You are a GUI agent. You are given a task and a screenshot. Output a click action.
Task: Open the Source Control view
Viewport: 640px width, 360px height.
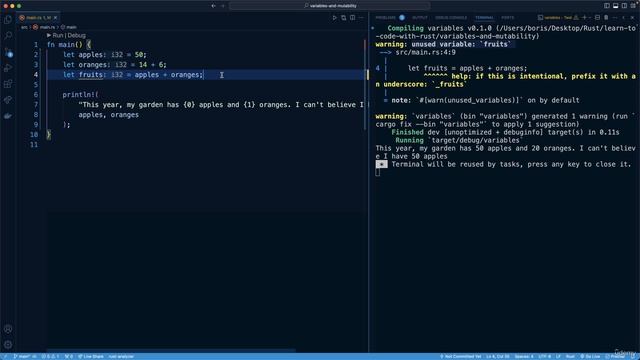coord(8,52)
